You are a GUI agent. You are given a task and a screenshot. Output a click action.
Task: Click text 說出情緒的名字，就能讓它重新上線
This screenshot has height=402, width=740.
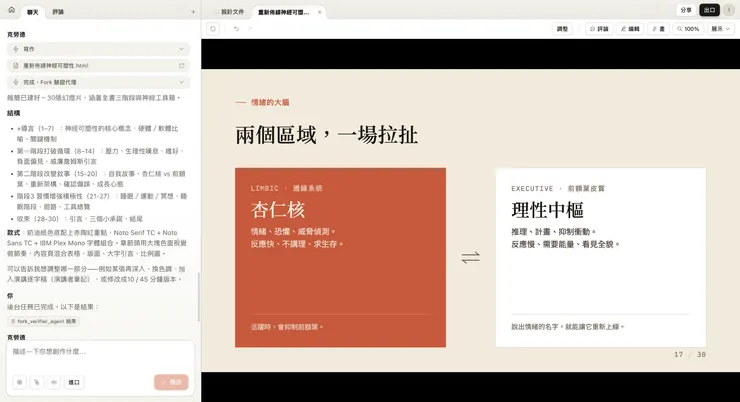568,327
